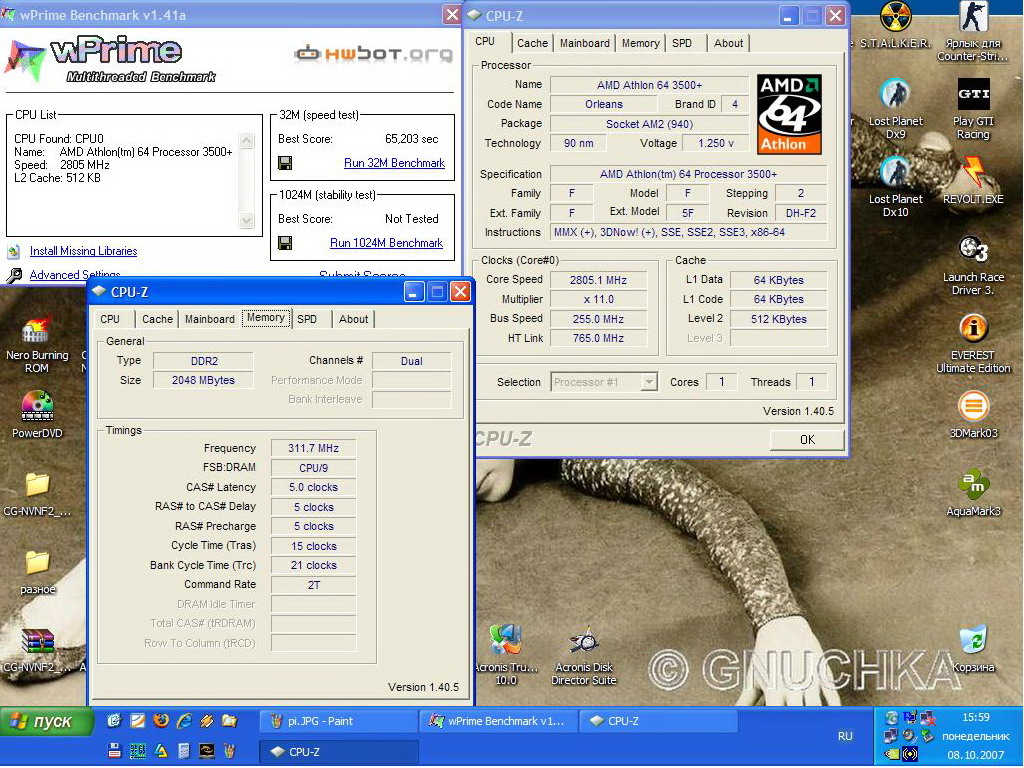1024x768 pixels.
Task: Click the AMD 64 Athlon logo
Action: pos(789,114)
